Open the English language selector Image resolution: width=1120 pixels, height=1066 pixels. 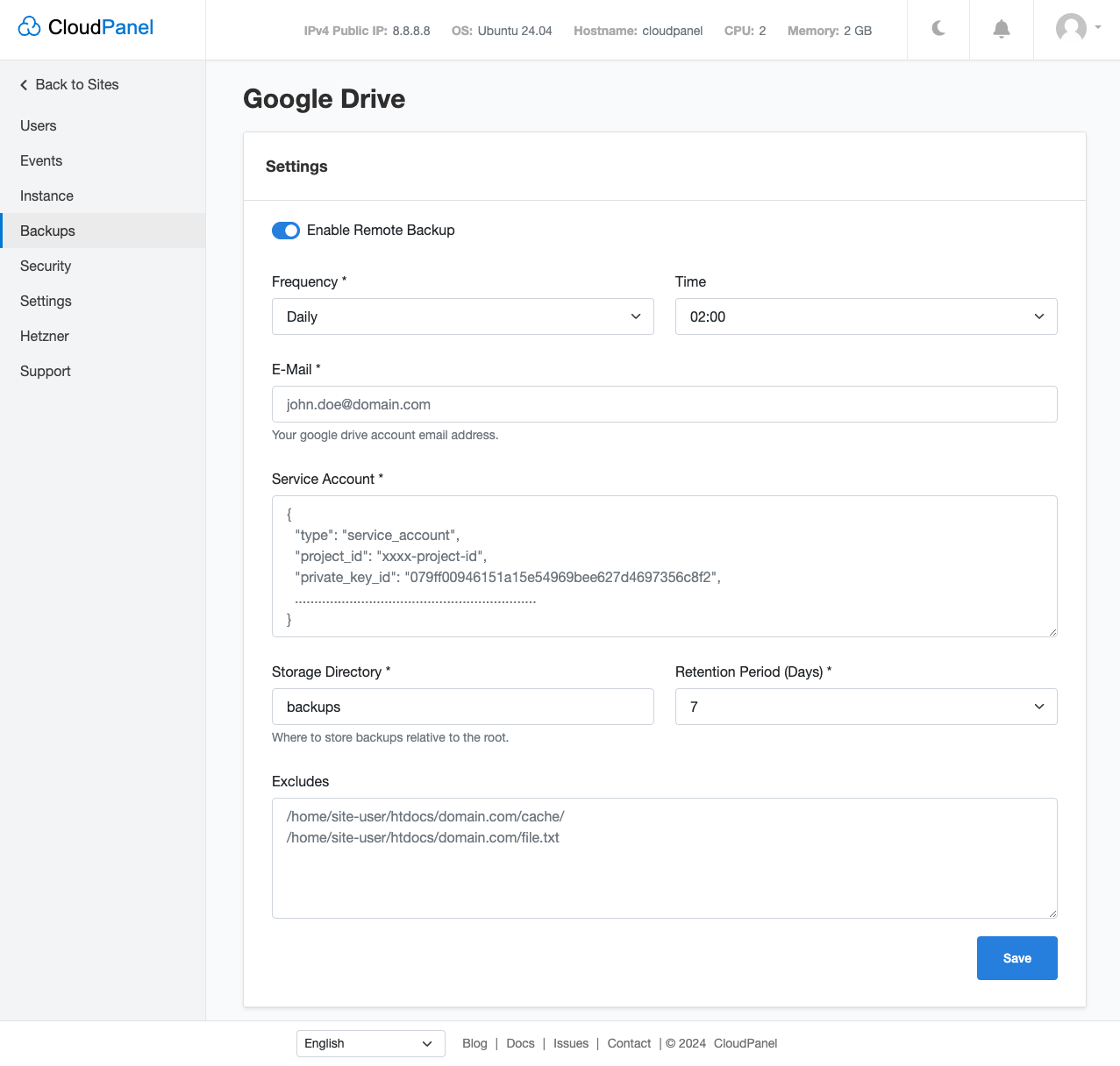(369, 1043)
